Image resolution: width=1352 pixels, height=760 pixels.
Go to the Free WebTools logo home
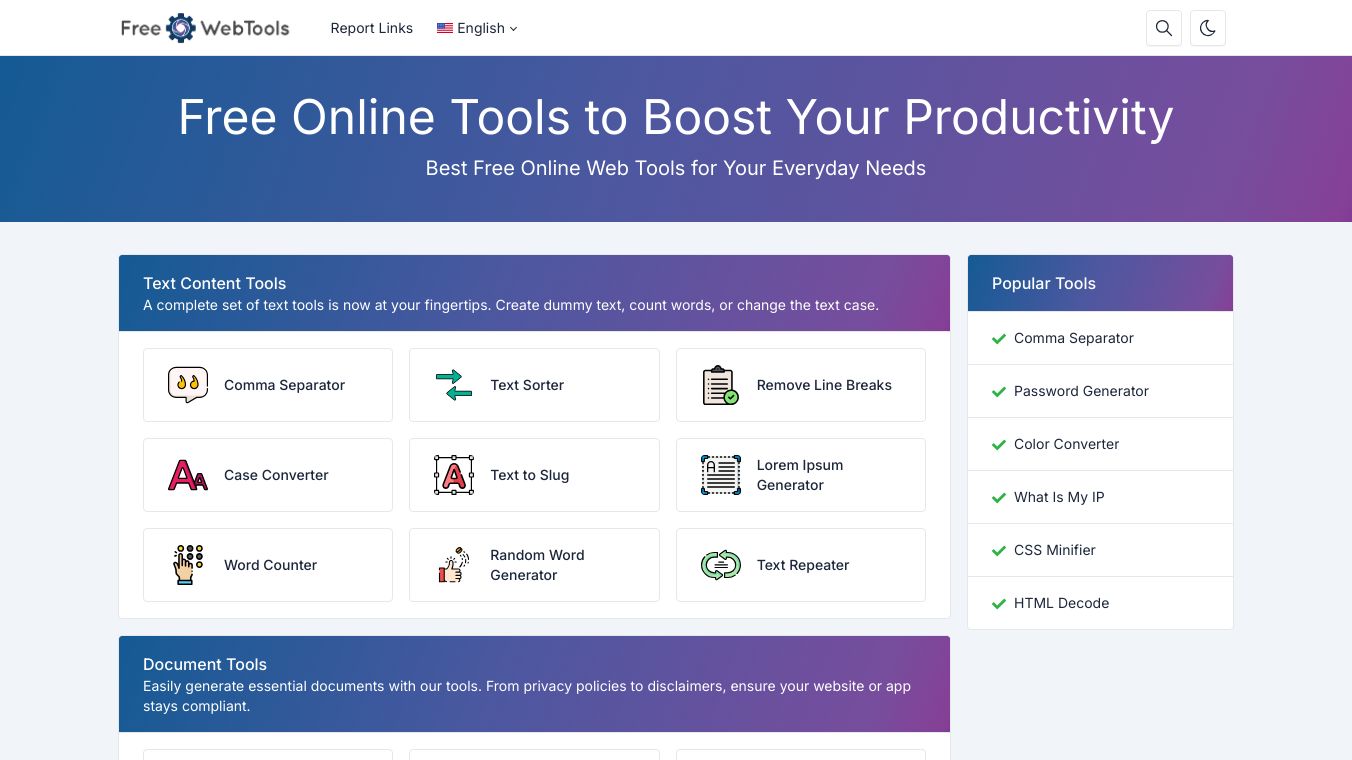tap(205, 28)
